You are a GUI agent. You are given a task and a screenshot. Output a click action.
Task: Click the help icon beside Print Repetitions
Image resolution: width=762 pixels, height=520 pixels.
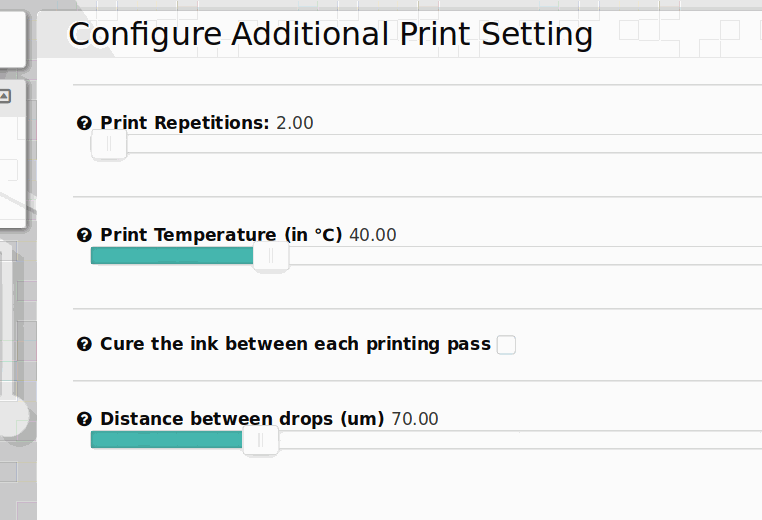point(85,123)
